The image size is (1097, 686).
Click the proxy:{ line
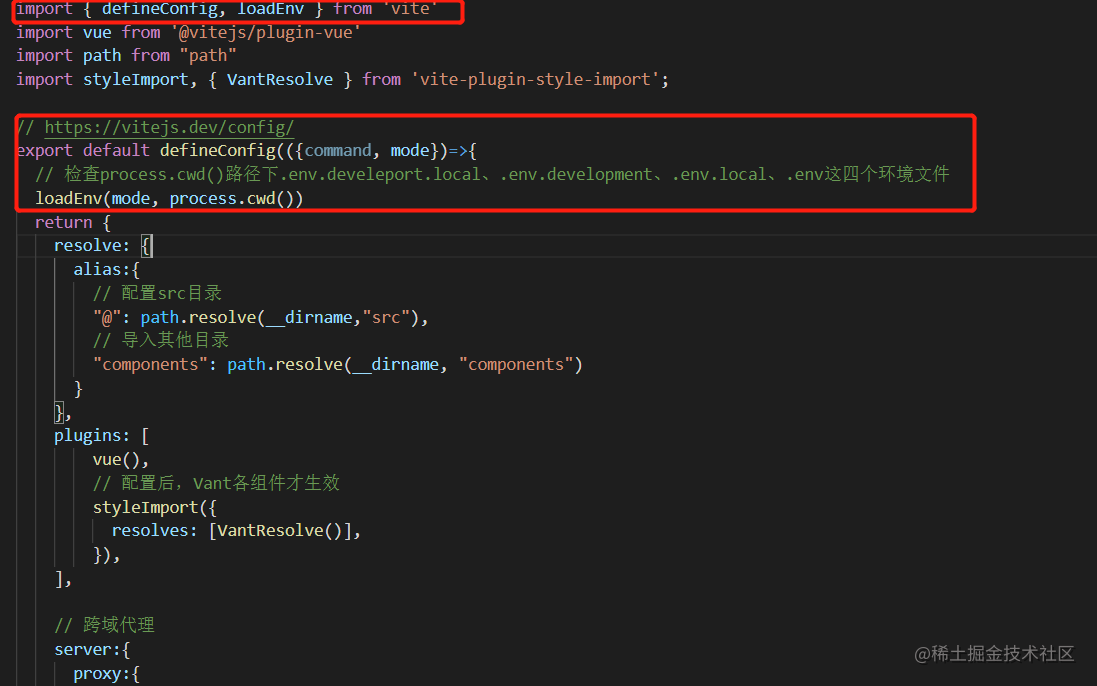point(106,673)
